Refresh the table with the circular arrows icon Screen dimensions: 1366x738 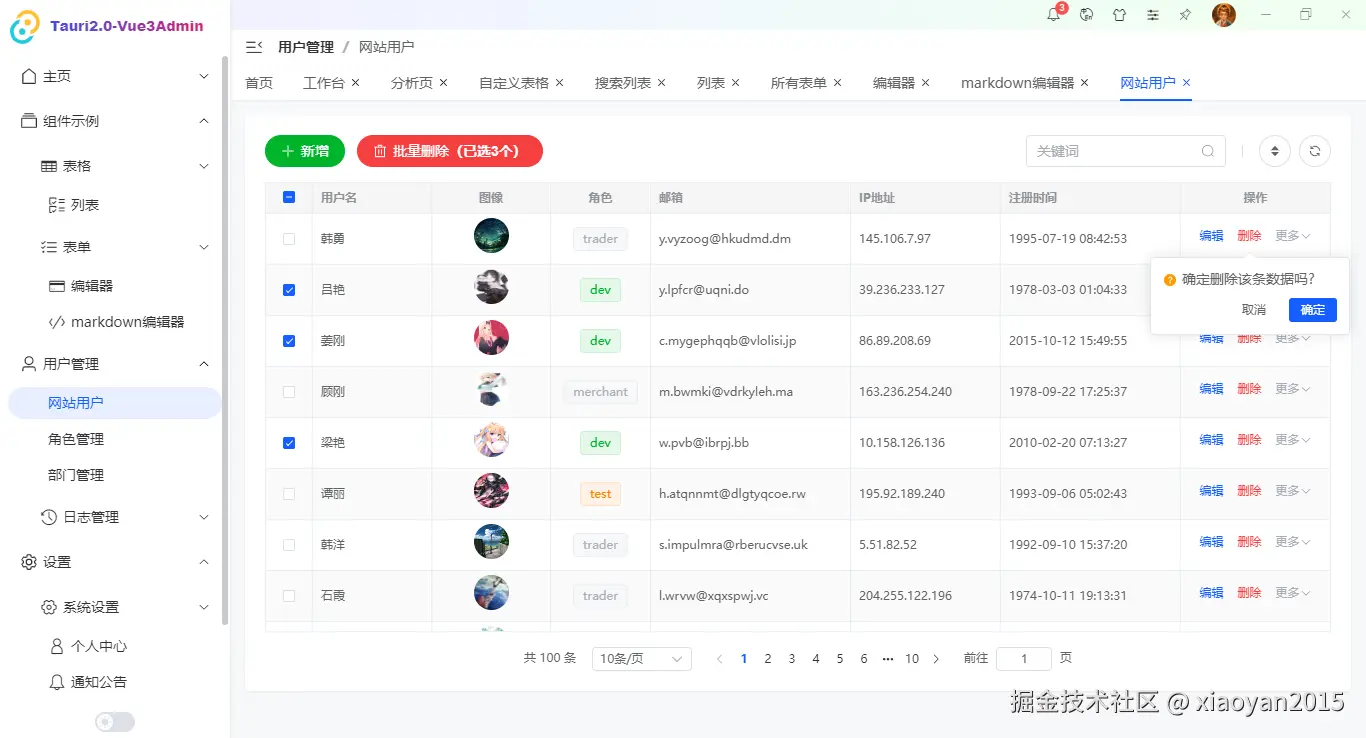click(1315, 150)
